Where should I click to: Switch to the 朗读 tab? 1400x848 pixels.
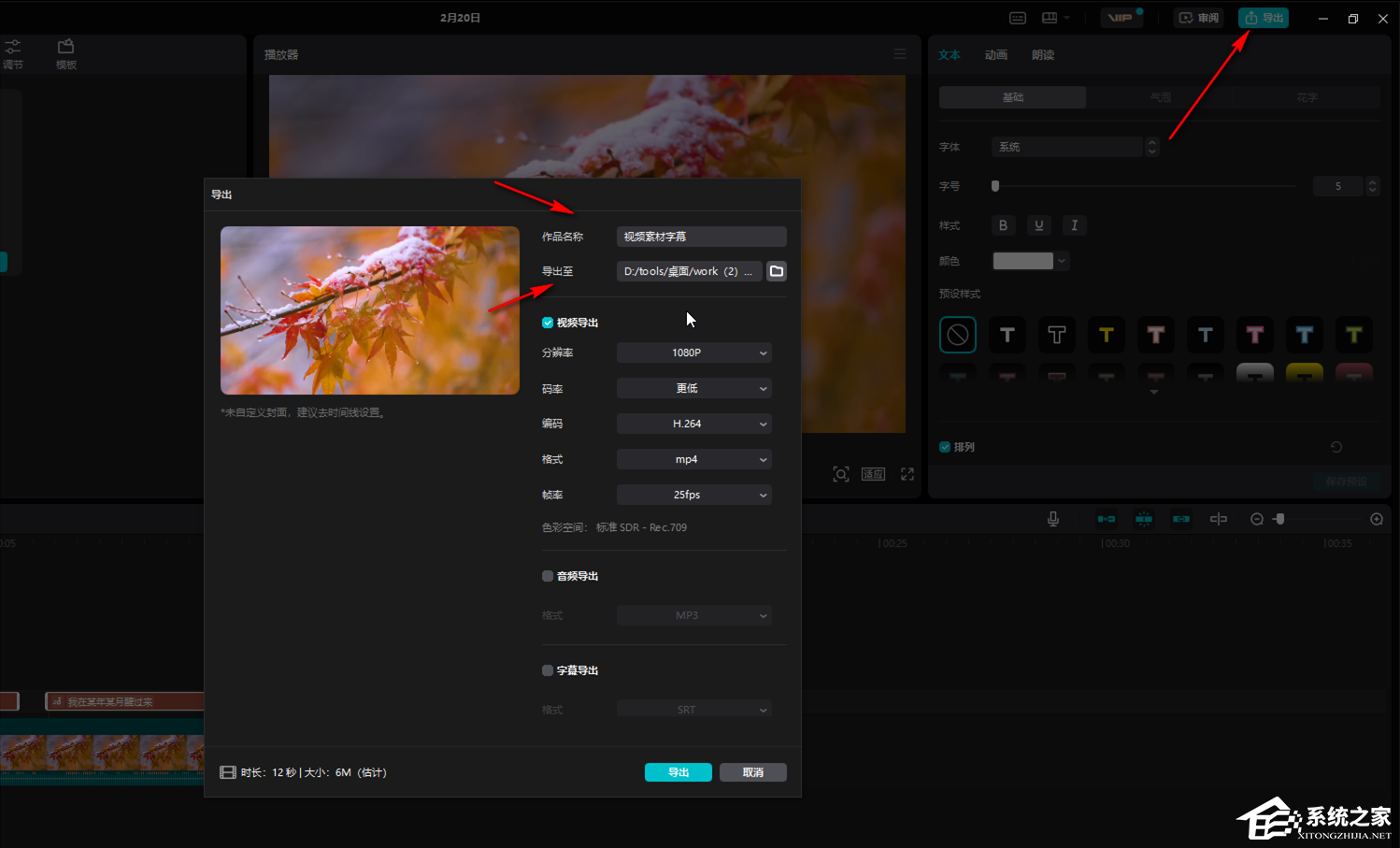point(1042,55)
